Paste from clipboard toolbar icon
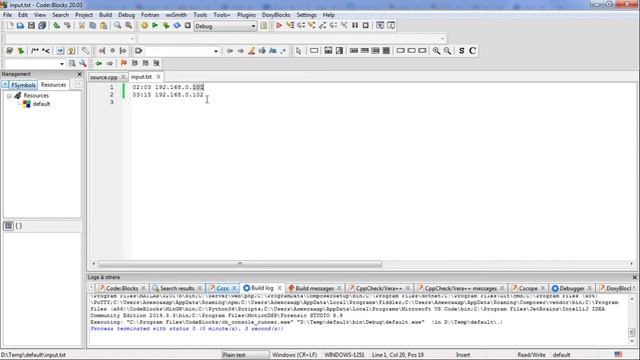The image size is (640, 360). 104,26
